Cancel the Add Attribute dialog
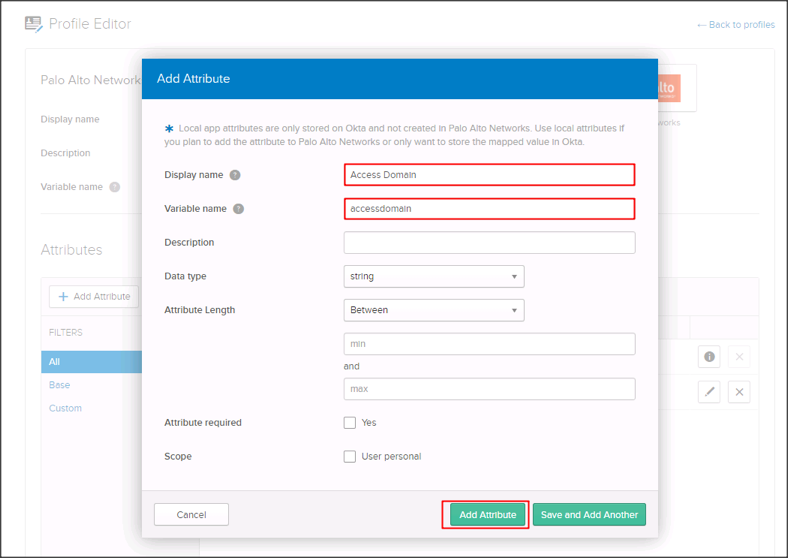Image resolution: width=788 pixels, height=558 pixels. pos(191,515)
